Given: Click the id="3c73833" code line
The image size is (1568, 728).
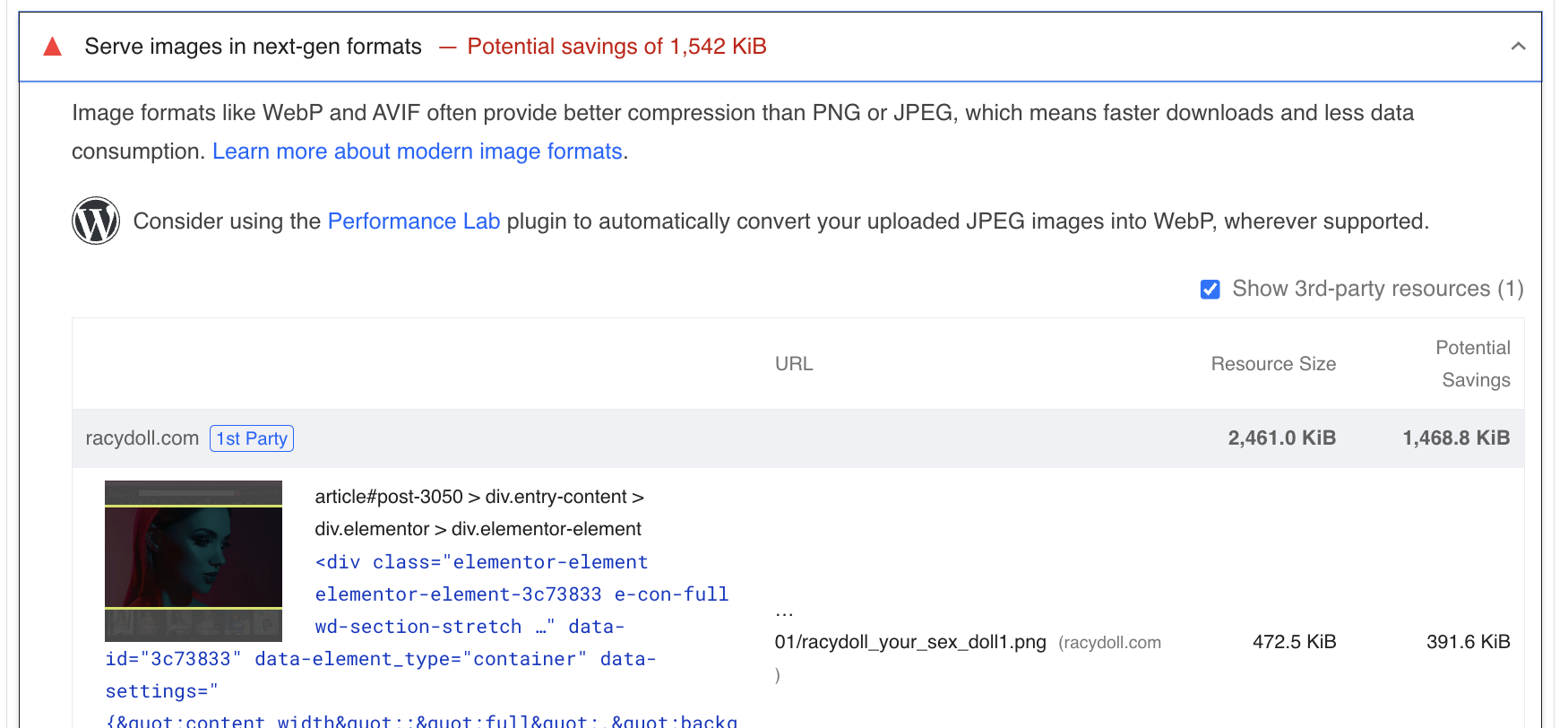Looking at the screenshot, I should click(x=381, y=659).
